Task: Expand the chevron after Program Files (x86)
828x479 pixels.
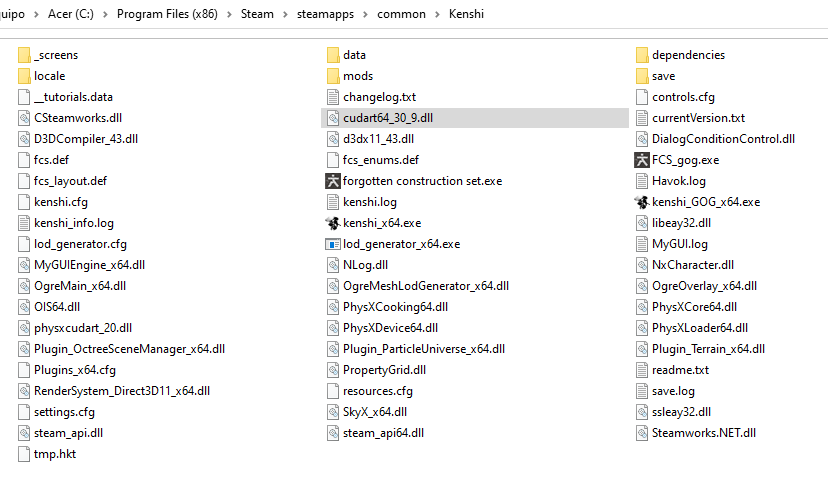Action: [x=229, y=14]
